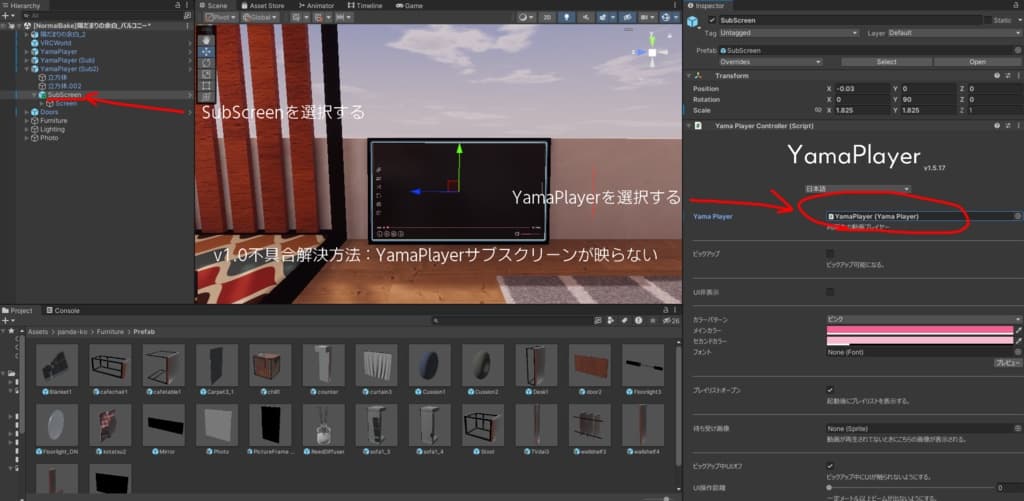Switch to the Asset Store tab
Screen dimensions: 1024x501
click(263, 5)
